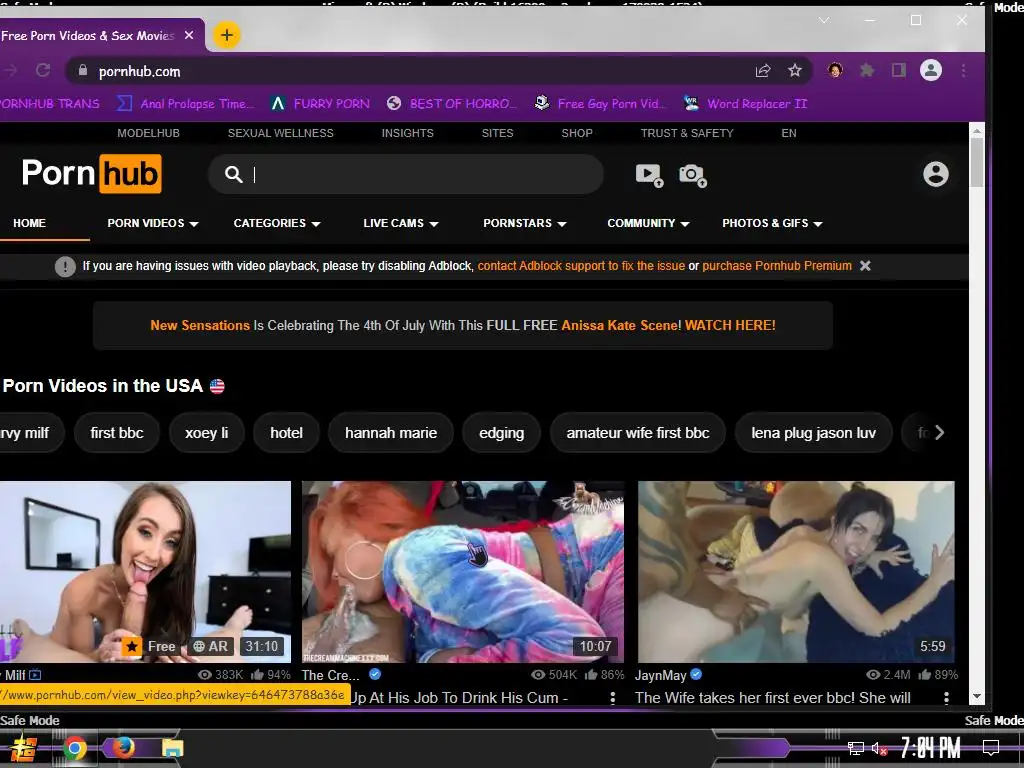Open the video thumbnail lasting 5:59
The height and width of the screenshot is (768, 1024).
pos(796,572)
